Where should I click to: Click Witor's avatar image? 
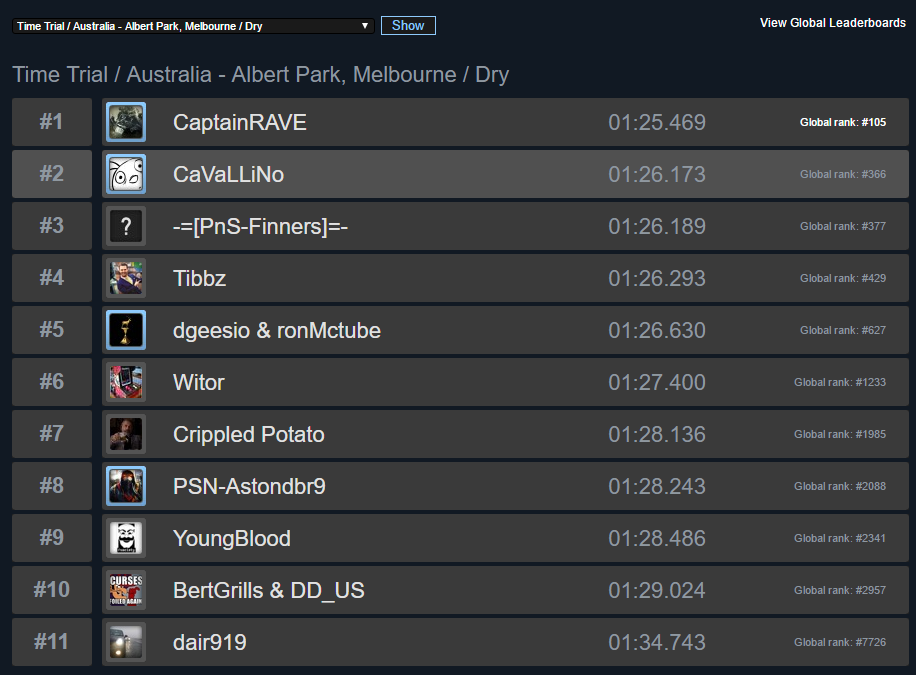pos(126,382)
